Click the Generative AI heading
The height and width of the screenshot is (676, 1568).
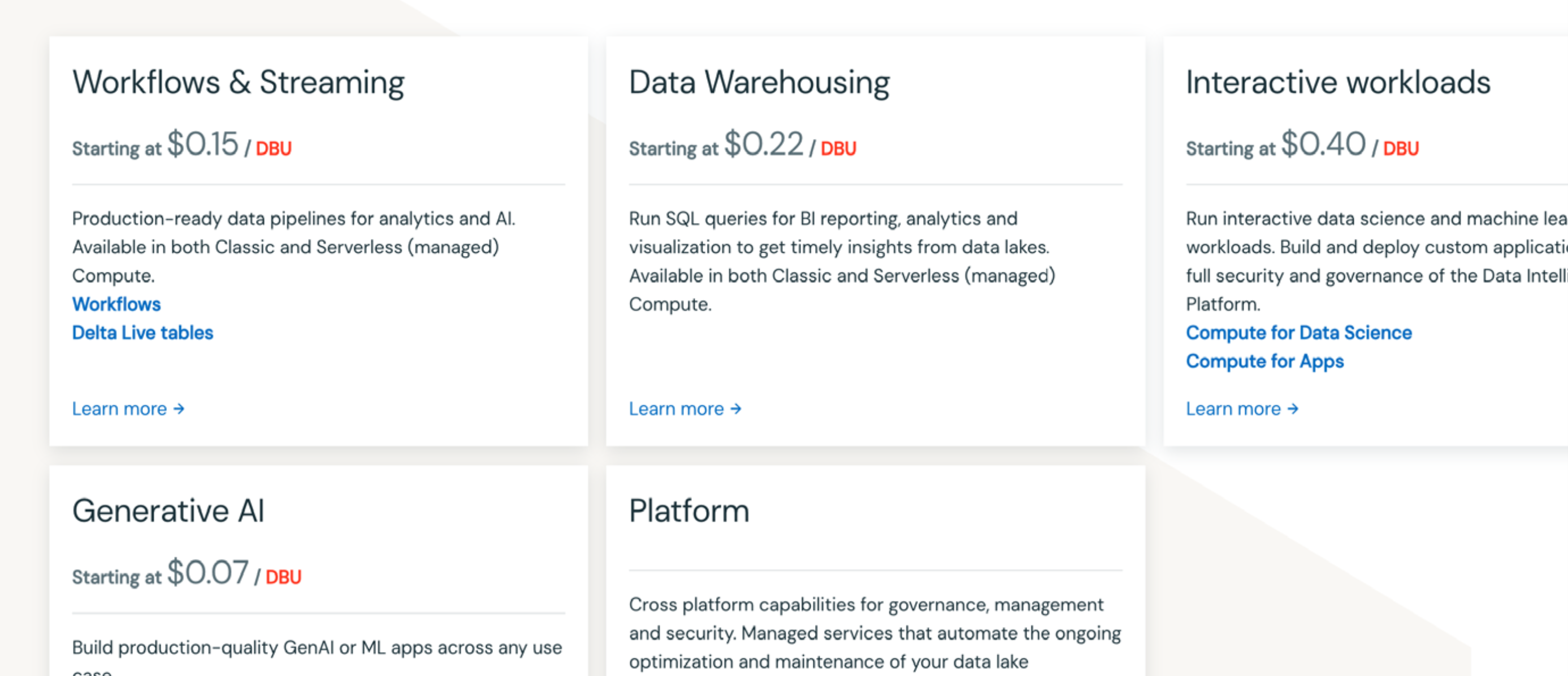[168, 511]
